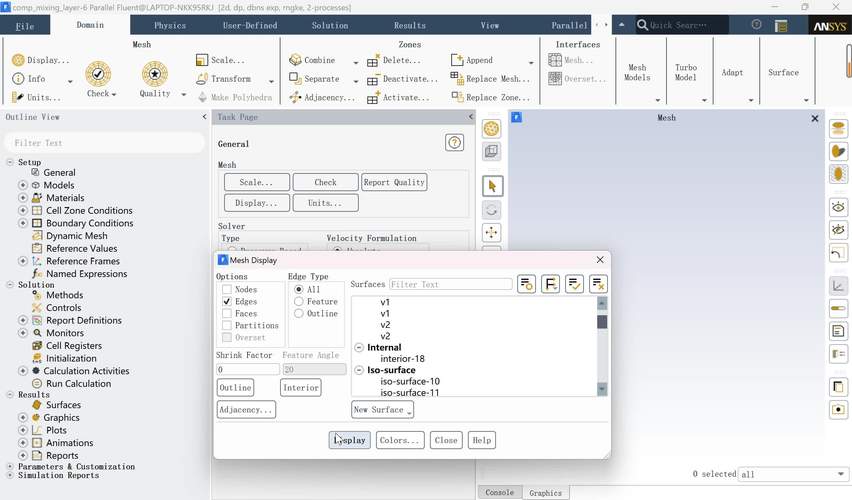852x500 pixels.
Task: Uncheck the Edges option
Action: (x=227, y=301)
